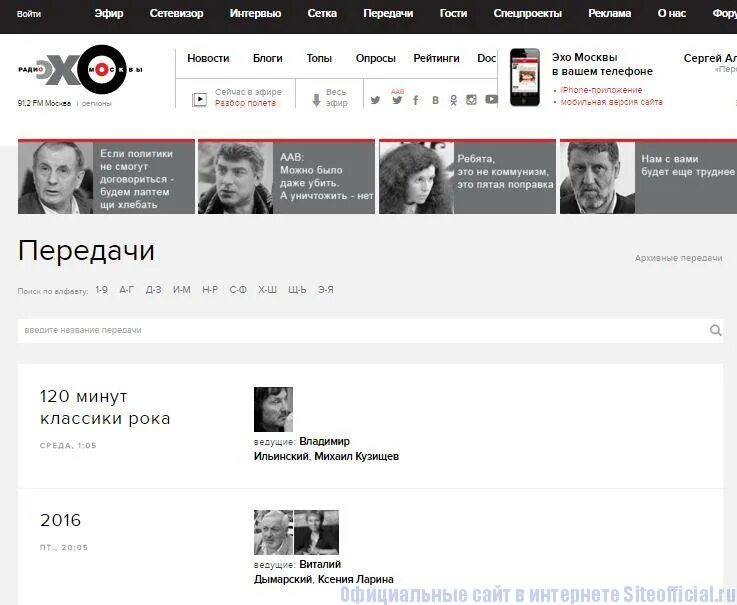Screen dimensions: 737x605
Task: Open banner 'ААВ: Можно было даже убить'
Action: click(286, 177)
